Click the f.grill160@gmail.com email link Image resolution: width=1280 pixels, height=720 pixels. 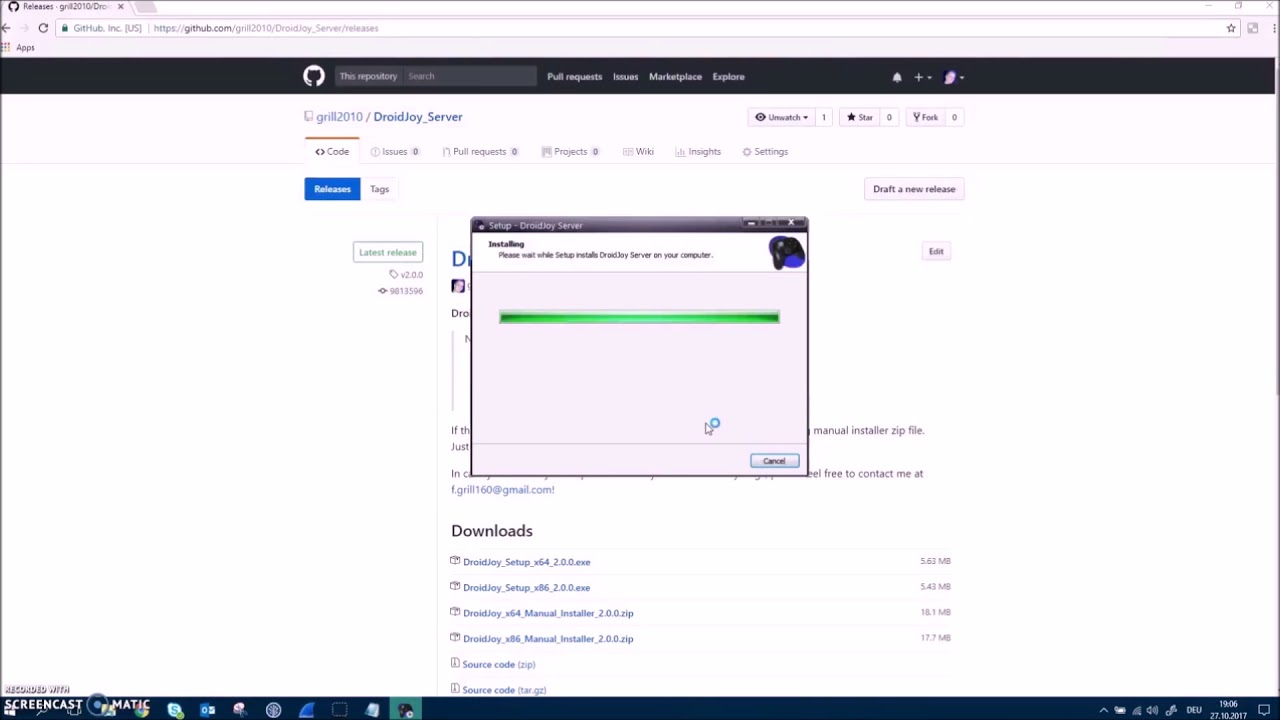(x=502, y=490)
